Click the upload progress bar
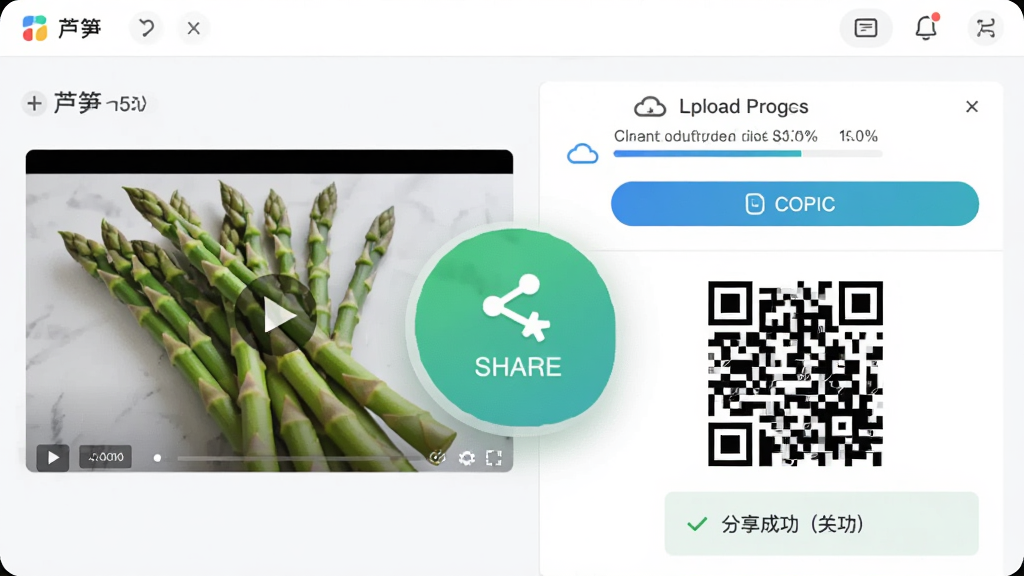Viewport: 1024px width, 576px height. pos(748,153)
